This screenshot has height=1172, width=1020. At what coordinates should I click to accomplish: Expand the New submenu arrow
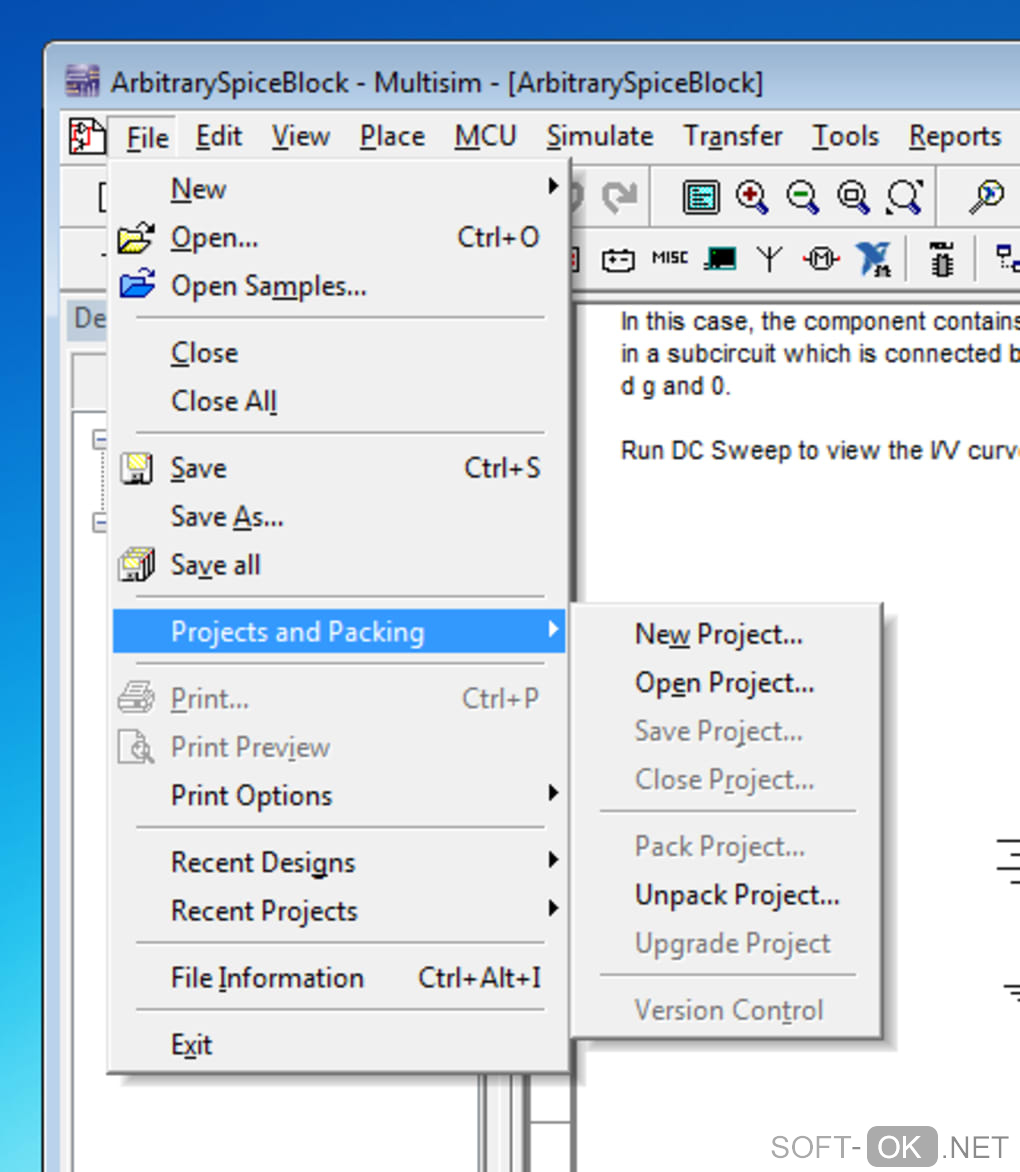tap(553, 185)
